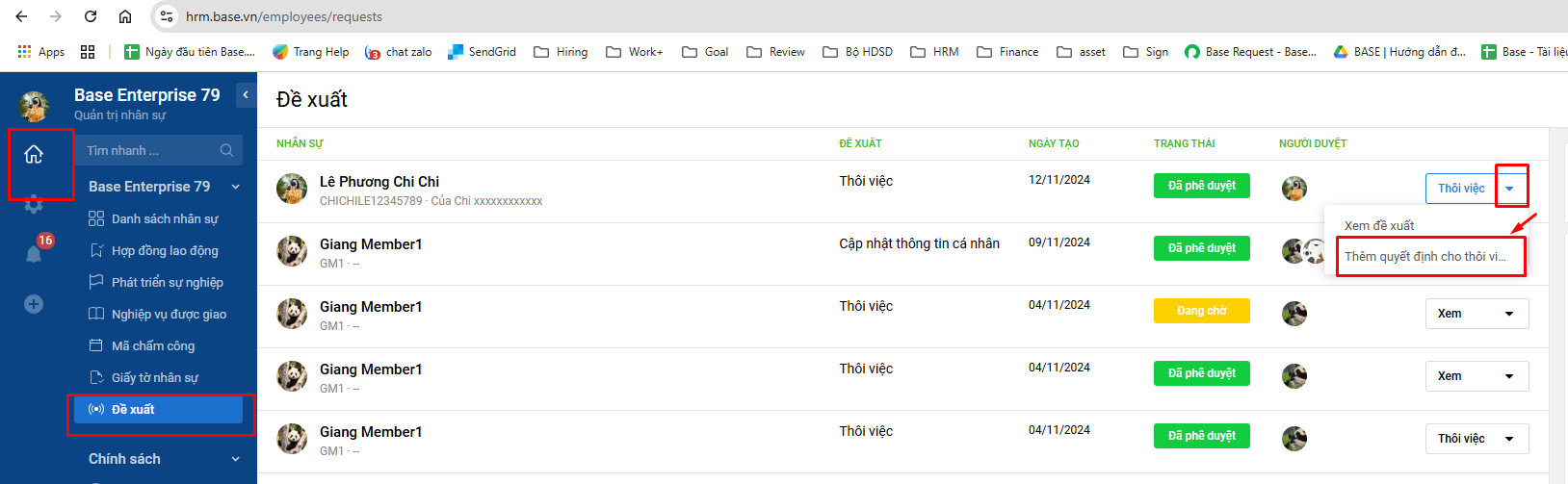
Task: Open dropdown arrow next to Chi Chi Thôi việc
Action: (1510, 189)
